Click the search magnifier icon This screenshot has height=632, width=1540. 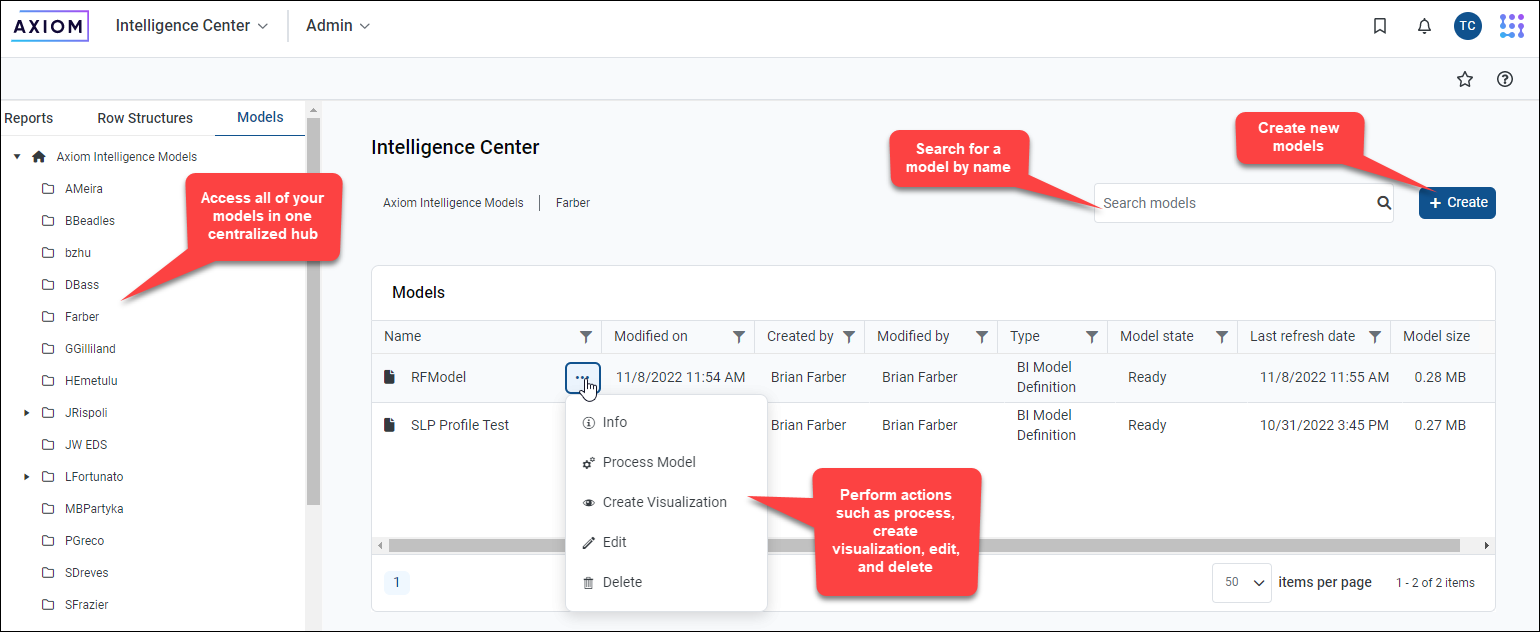(x=1384, y=203)
